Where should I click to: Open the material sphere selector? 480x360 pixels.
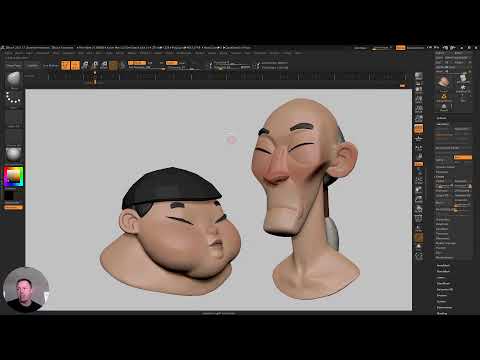14,154
